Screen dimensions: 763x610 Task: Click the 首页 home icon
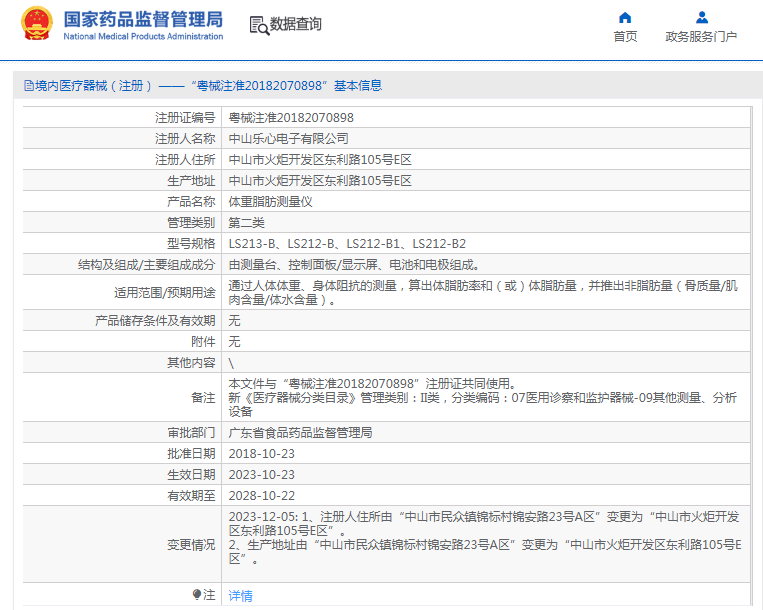tap(625, 18)
